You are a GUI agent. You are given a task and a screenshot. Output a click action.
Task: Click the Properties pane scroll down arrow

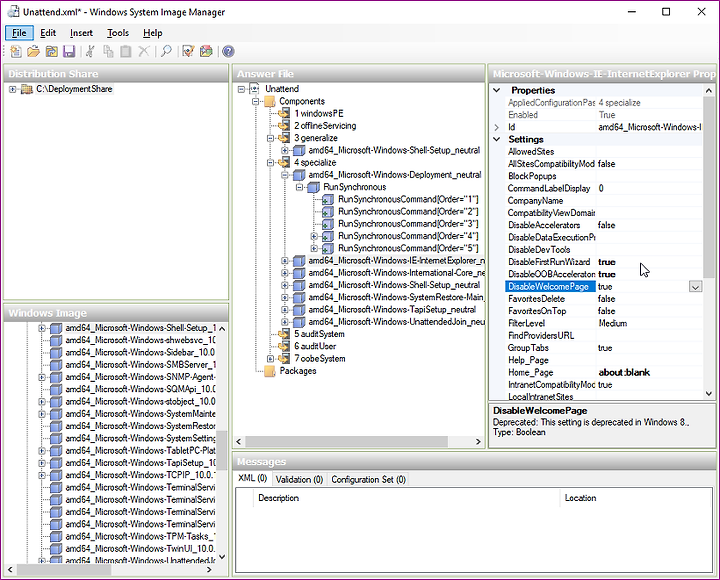click(709, 394)
